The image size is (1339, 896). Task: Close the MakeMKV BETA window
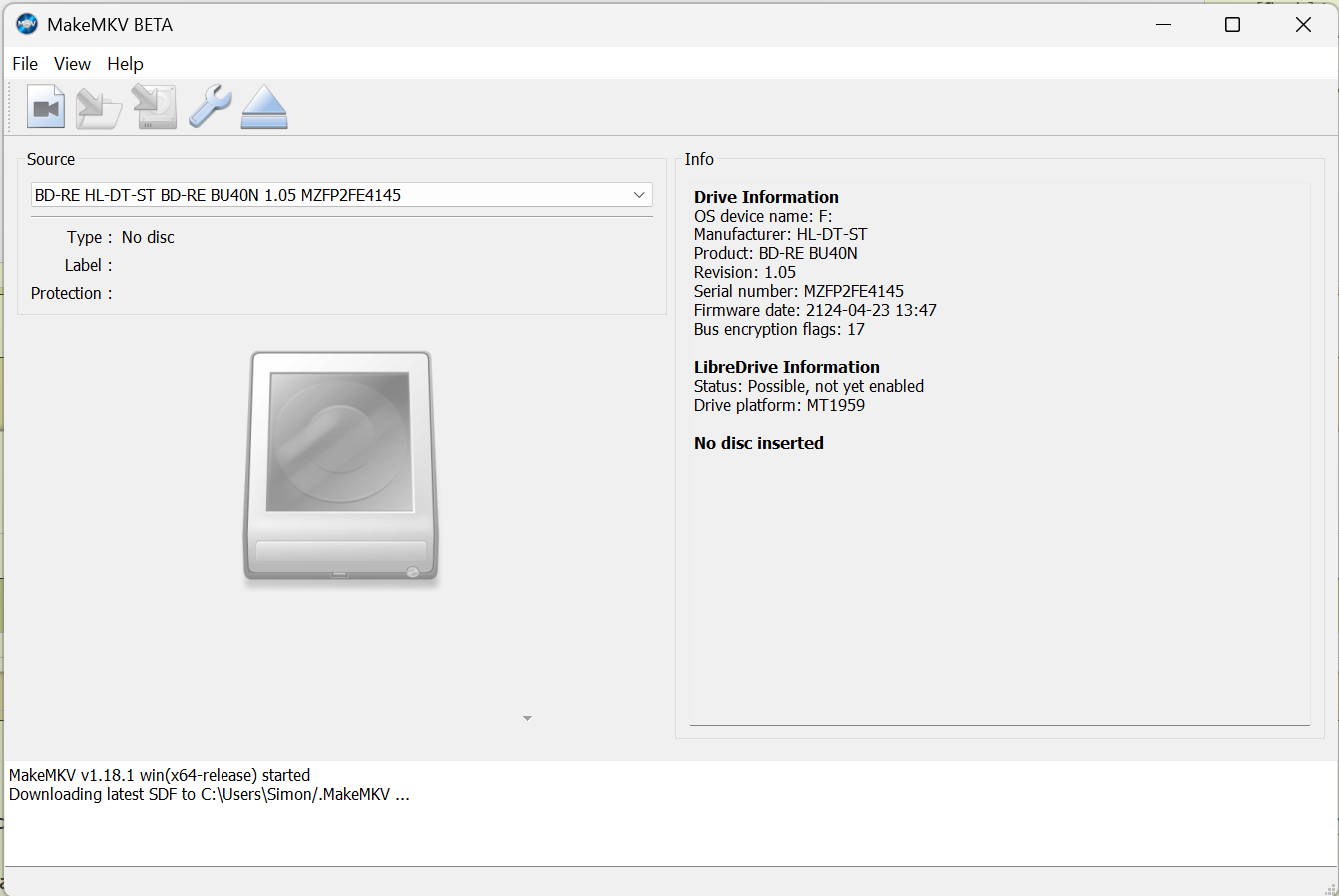pos(1303,25)
